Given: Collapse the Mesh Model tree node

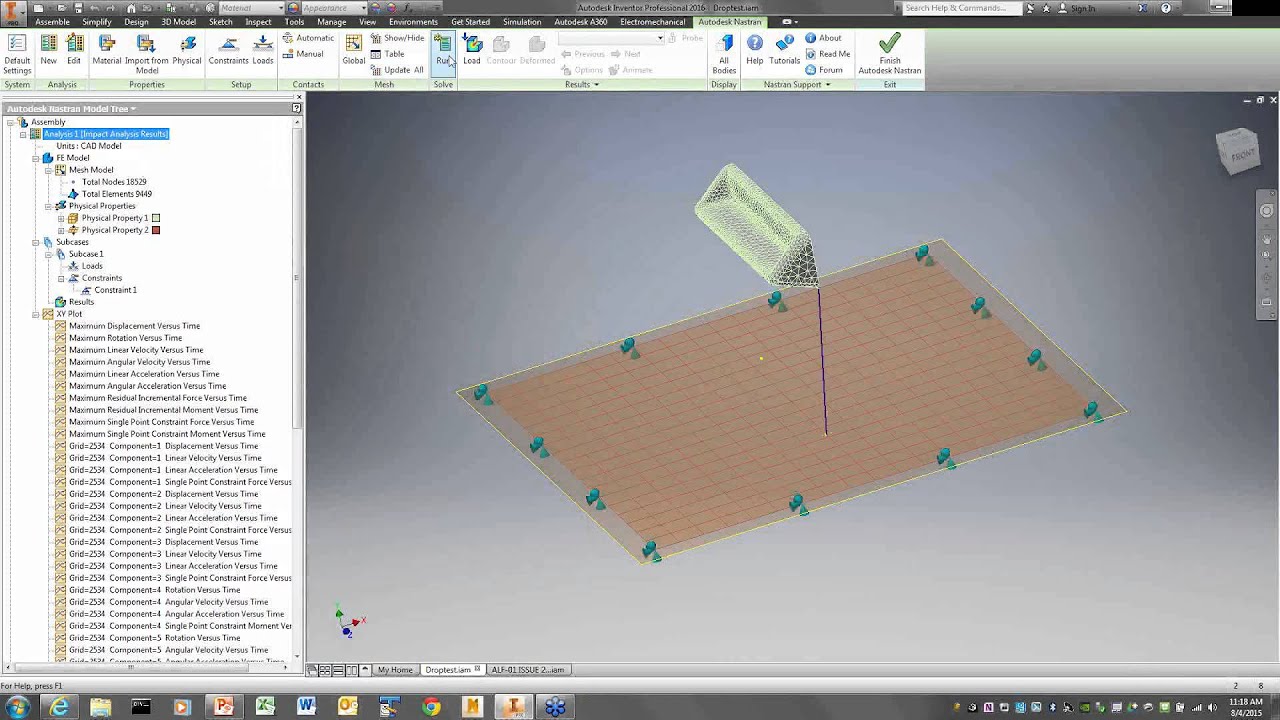Looking at the screenshot, I should tap(48, 170).
